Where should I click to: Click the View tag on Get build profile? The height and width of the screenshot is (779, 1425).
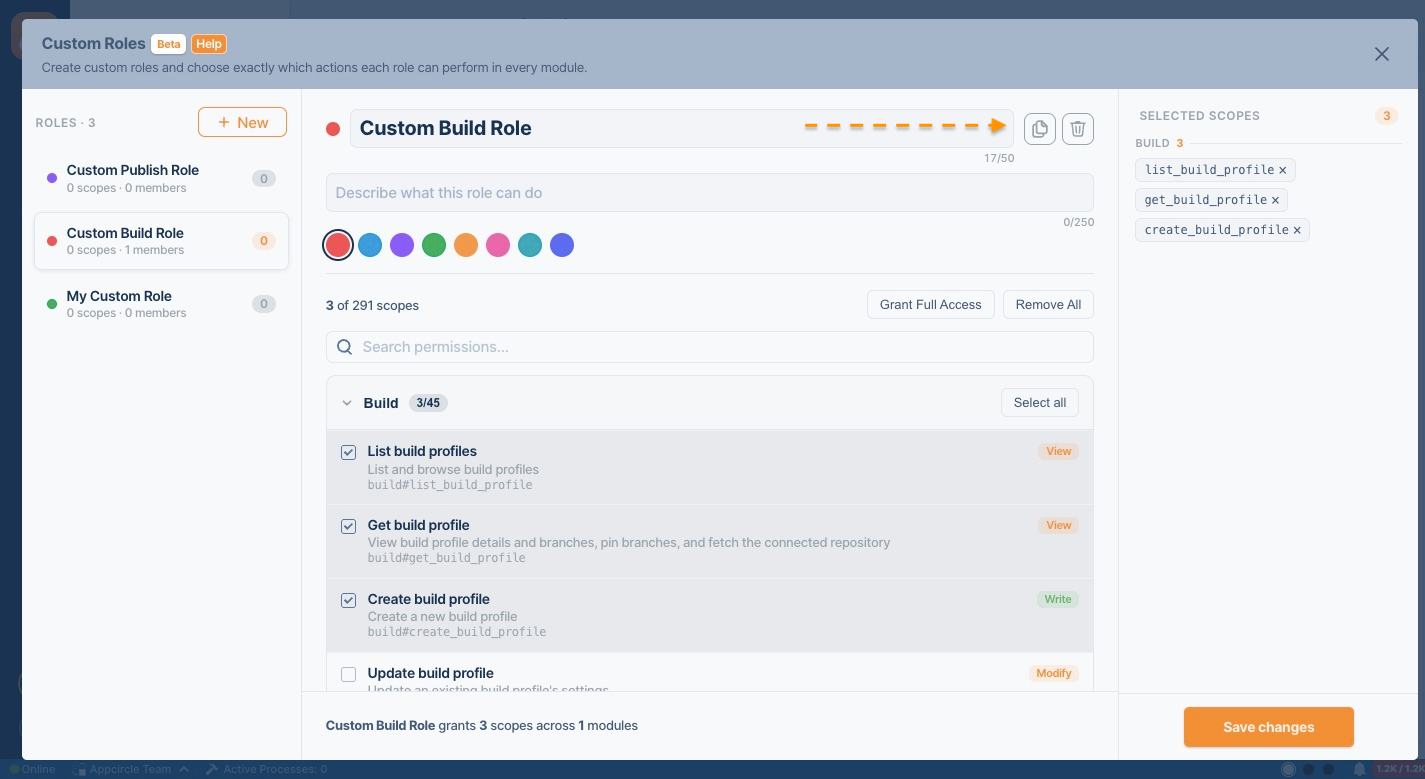1059,526
